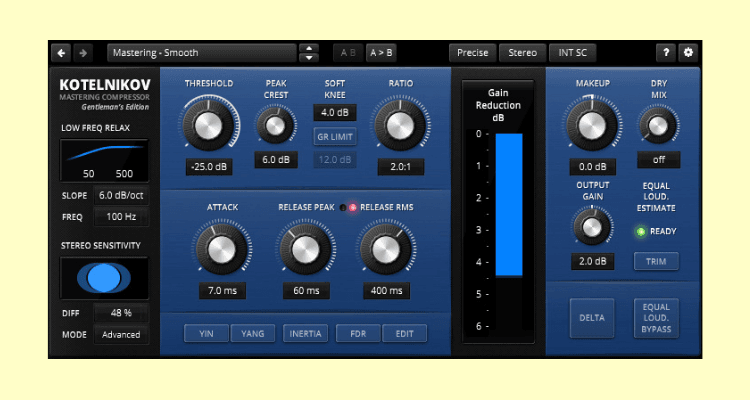Click the 7.0 ms attack value
This screenshot has width=750, height=400.
tap(222, 290)
